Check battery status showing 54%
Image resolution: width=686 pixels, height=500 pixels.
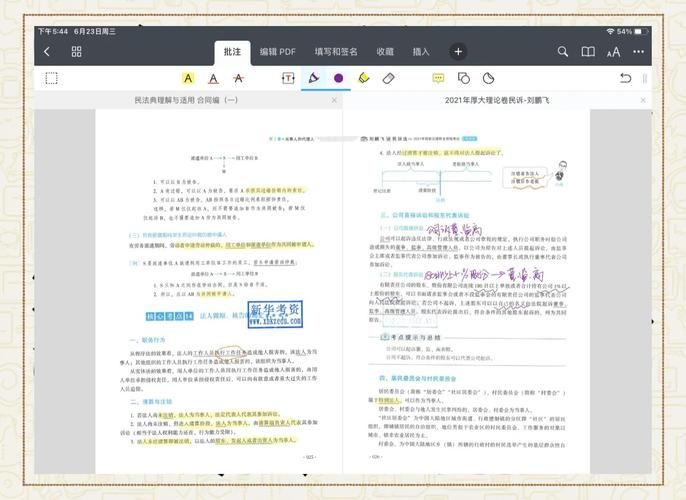point(633,31)
